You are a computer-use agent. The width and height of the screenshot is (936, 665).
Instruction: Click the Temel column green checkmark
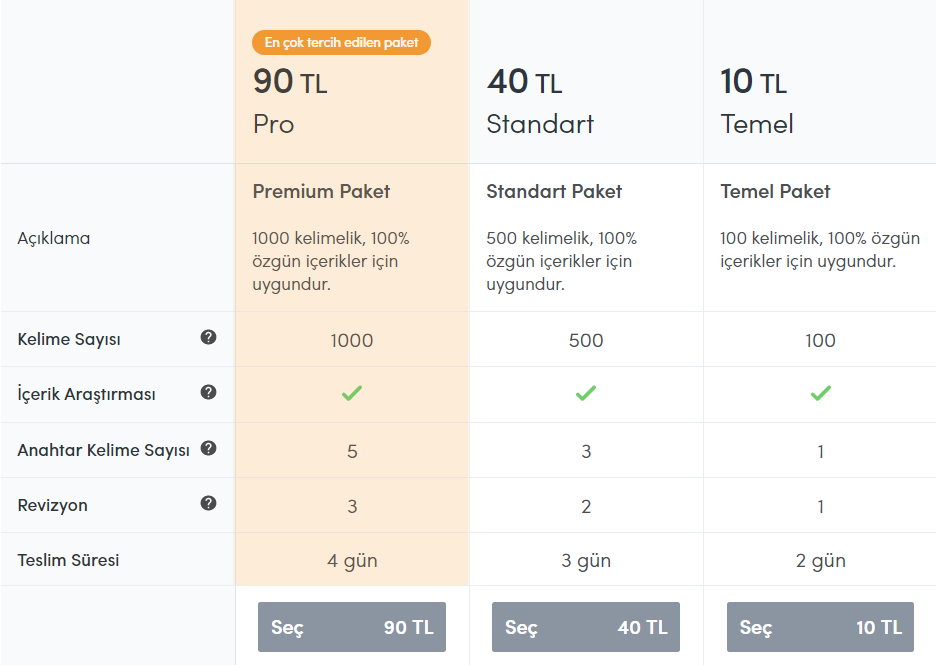click(821, 393)
